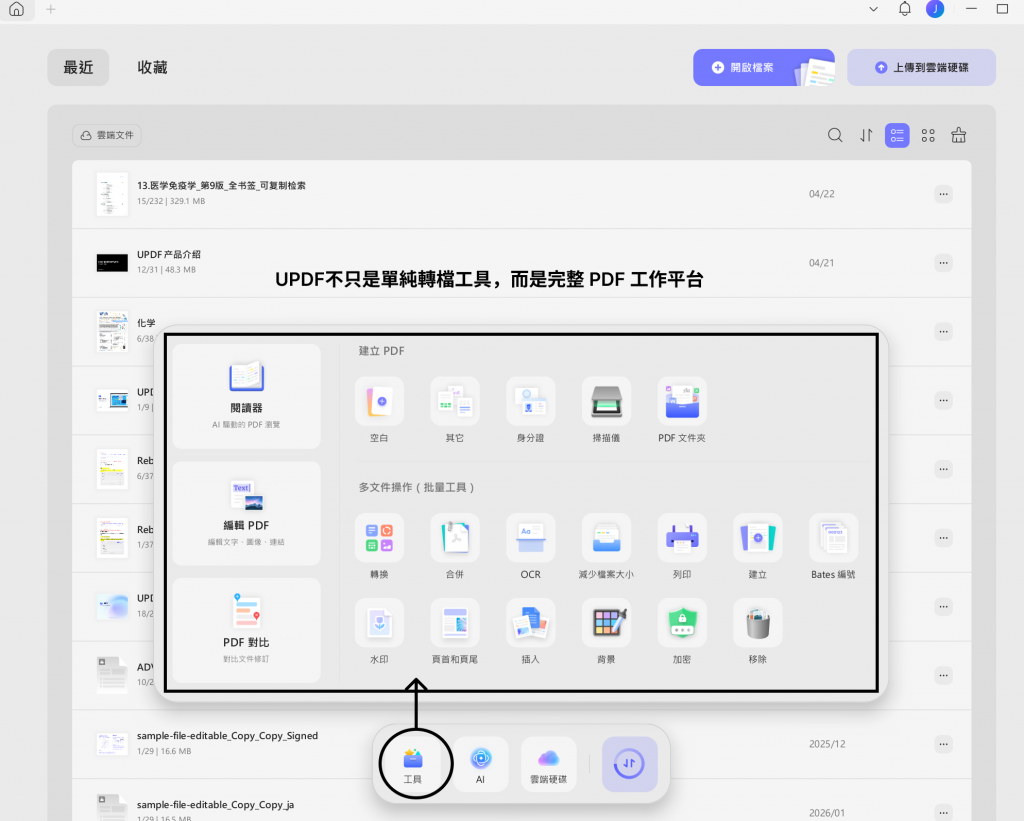Open more options for sample-file-editable_Copy_Copy_Signed
This screenshot has width=1024, height=821.
tap(943, 744)
